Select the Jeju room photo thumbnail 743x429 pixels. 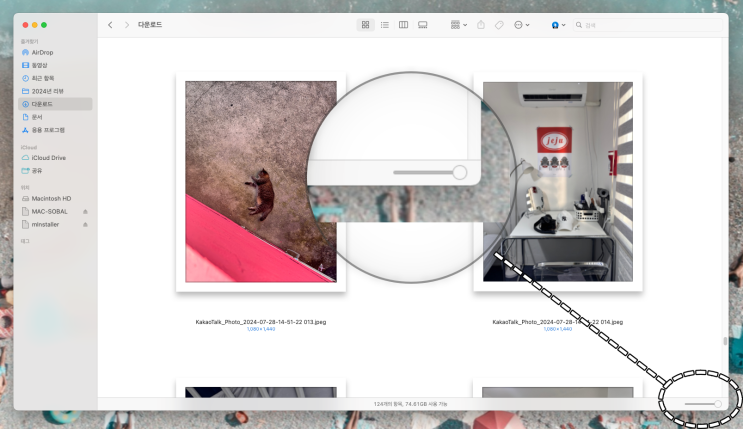558,182
